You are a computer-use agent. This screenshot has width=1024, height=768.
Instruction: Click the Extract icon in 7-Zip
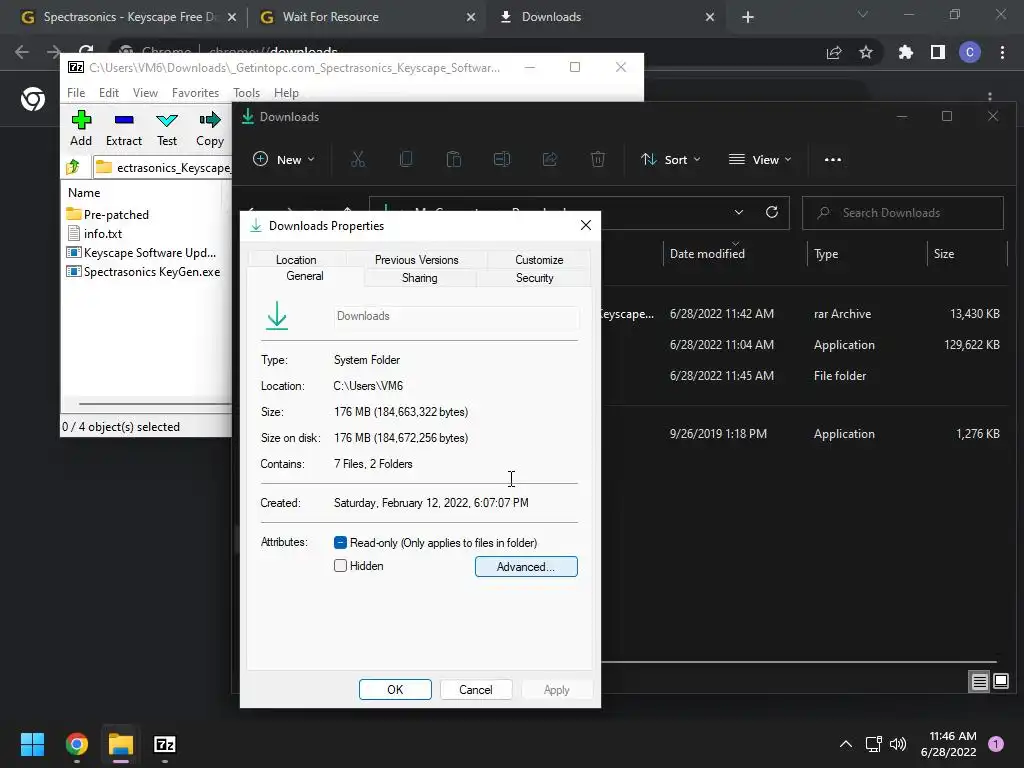(123, 129)
